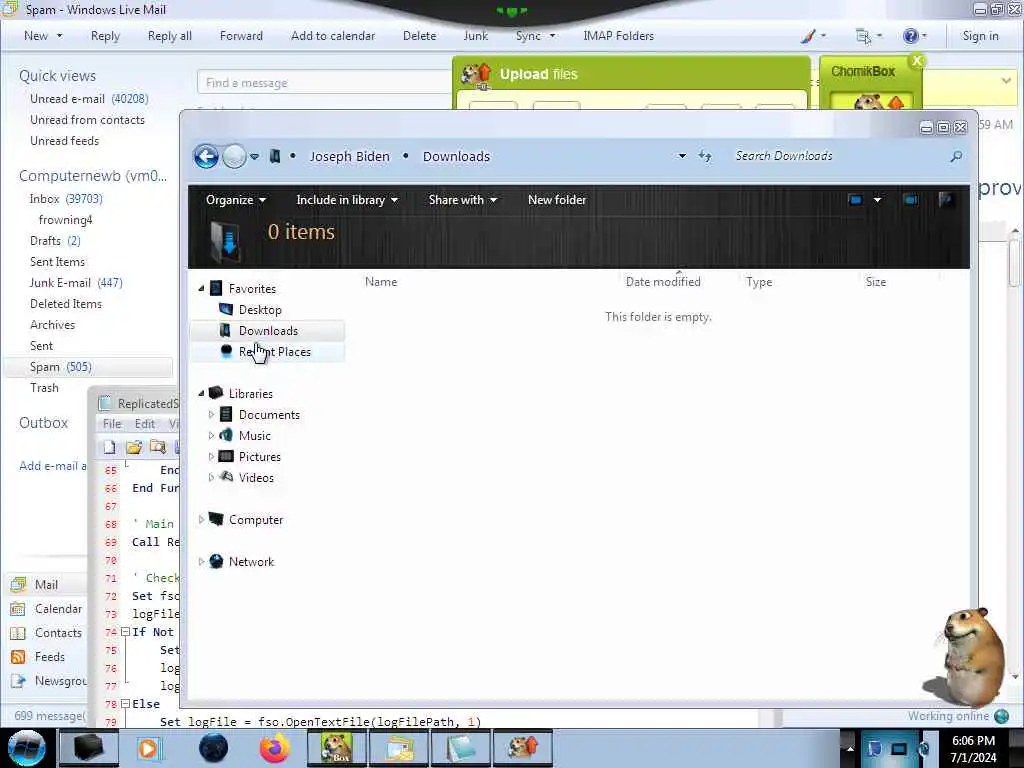Screen dimensions: 1024x768
Task: Click Forward in Live Mail toolbar
Action: click(241, 36)
